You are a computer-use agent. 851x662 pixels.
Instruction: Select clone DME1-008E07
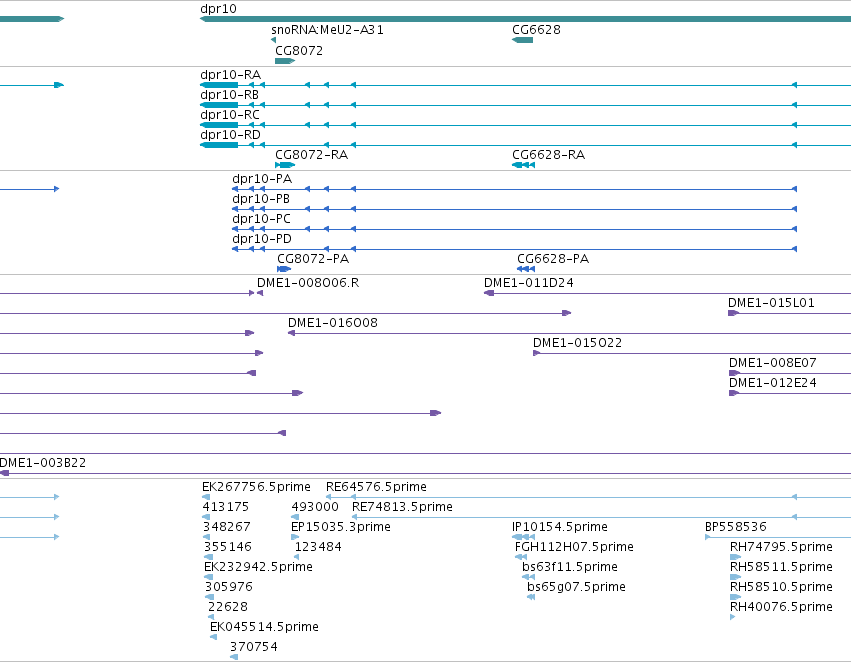coord(773,363)
